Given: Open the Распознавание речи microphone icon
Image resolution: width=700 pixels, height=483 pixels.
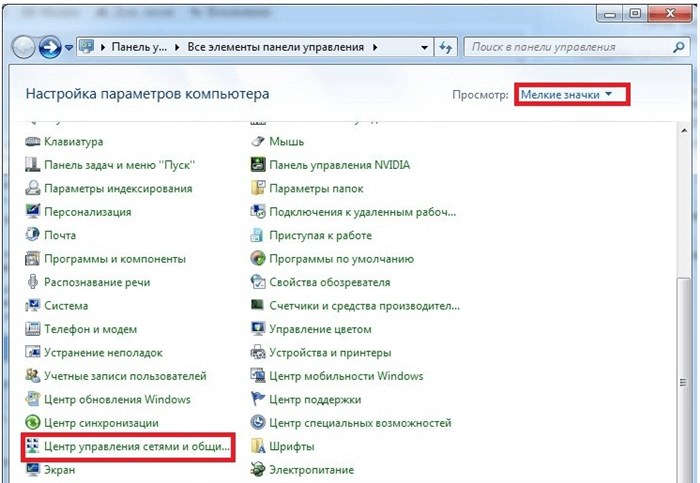Looking at the screenshot, I should (x=33, y=282).
